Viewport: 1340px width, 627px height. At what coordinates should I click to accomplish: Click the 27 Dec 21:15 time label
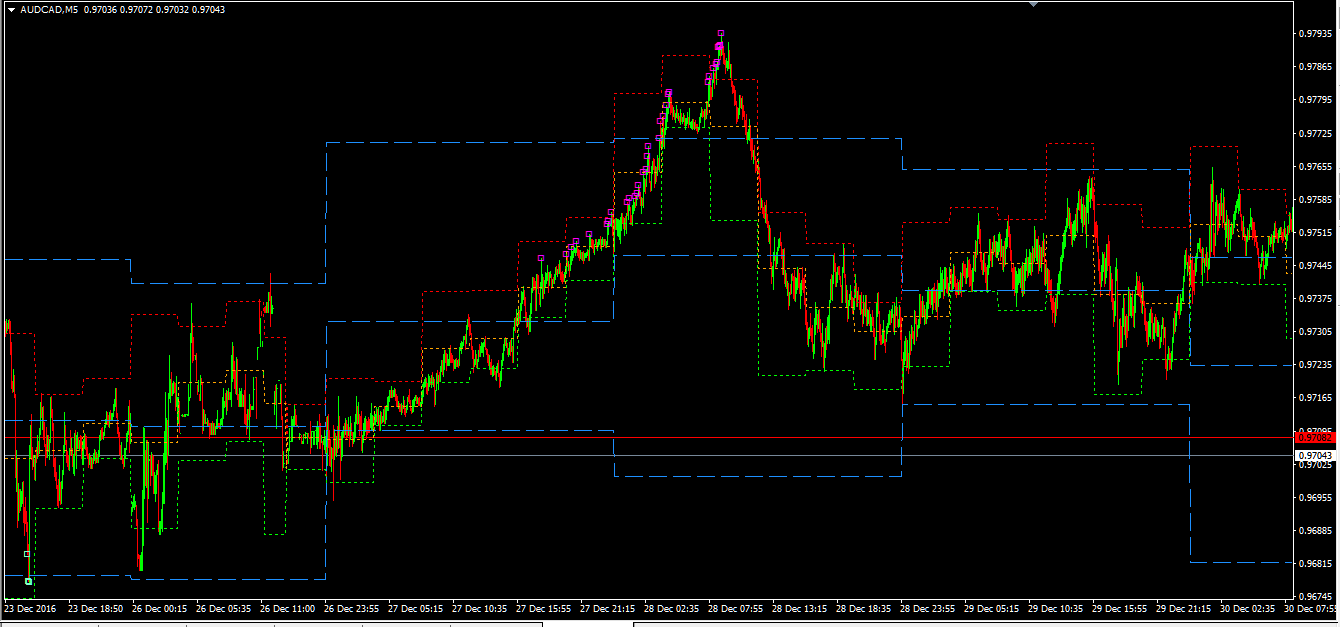tap(607, 608)
